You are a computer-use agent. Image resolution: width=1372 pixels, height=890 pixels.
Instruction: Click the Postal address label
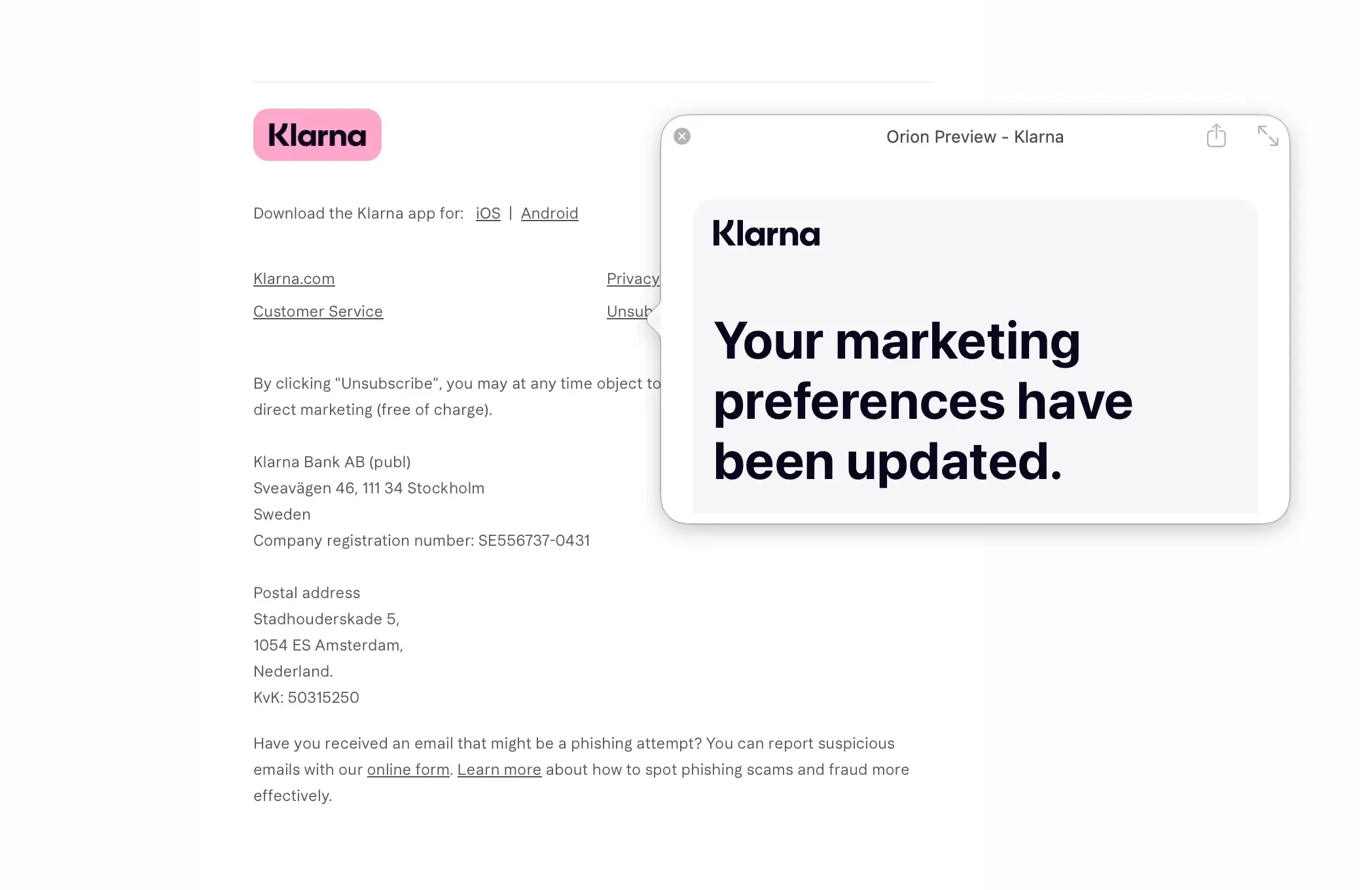(x=306, y=593)
